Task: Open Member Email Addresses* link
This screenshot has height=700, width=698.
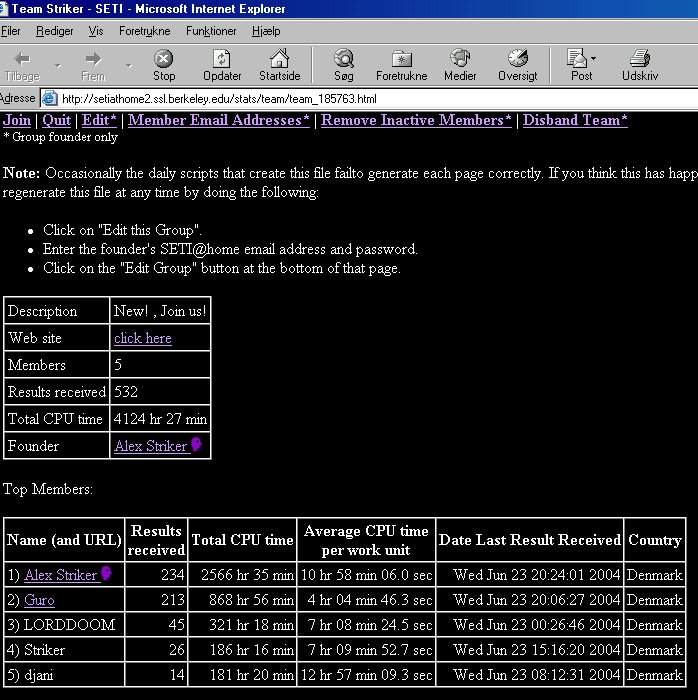Action: (219, 120)
